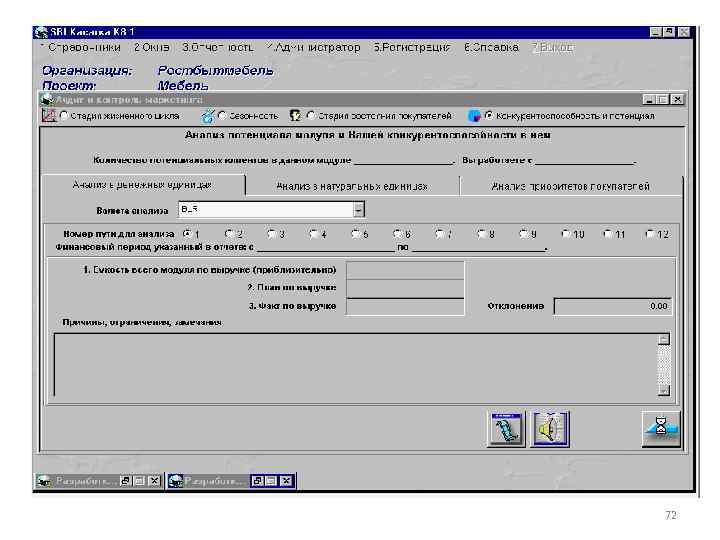Viewport: 720px width, 540px height.
Task: Select path number 3 radio button
Action: [271, 234]
